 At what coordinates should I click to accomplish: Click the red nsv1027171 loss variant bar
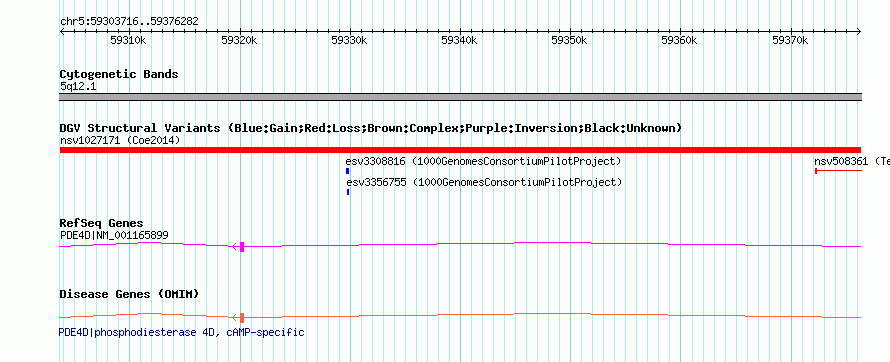460,150
